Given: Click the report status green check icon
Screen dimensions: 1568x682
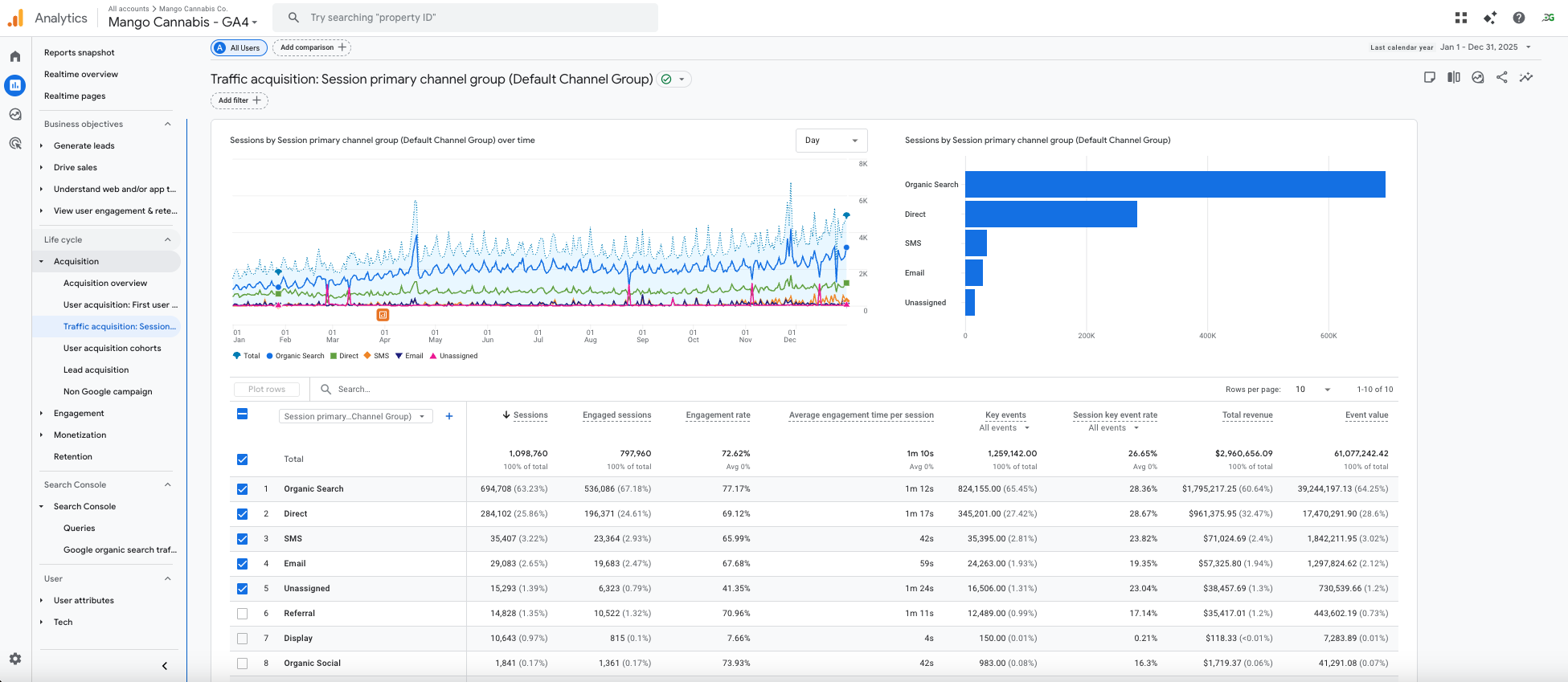Looking at the screenshot, I should pyautogui.click(x=666, y=79).
